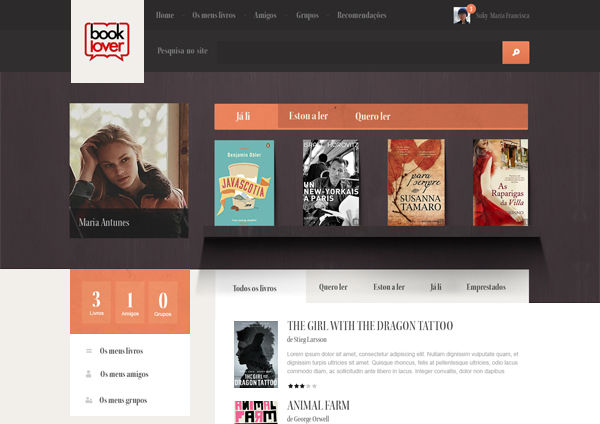Click the Book Lover logo
The width and height of the screenshot is (600, 424).
point(107,41)
